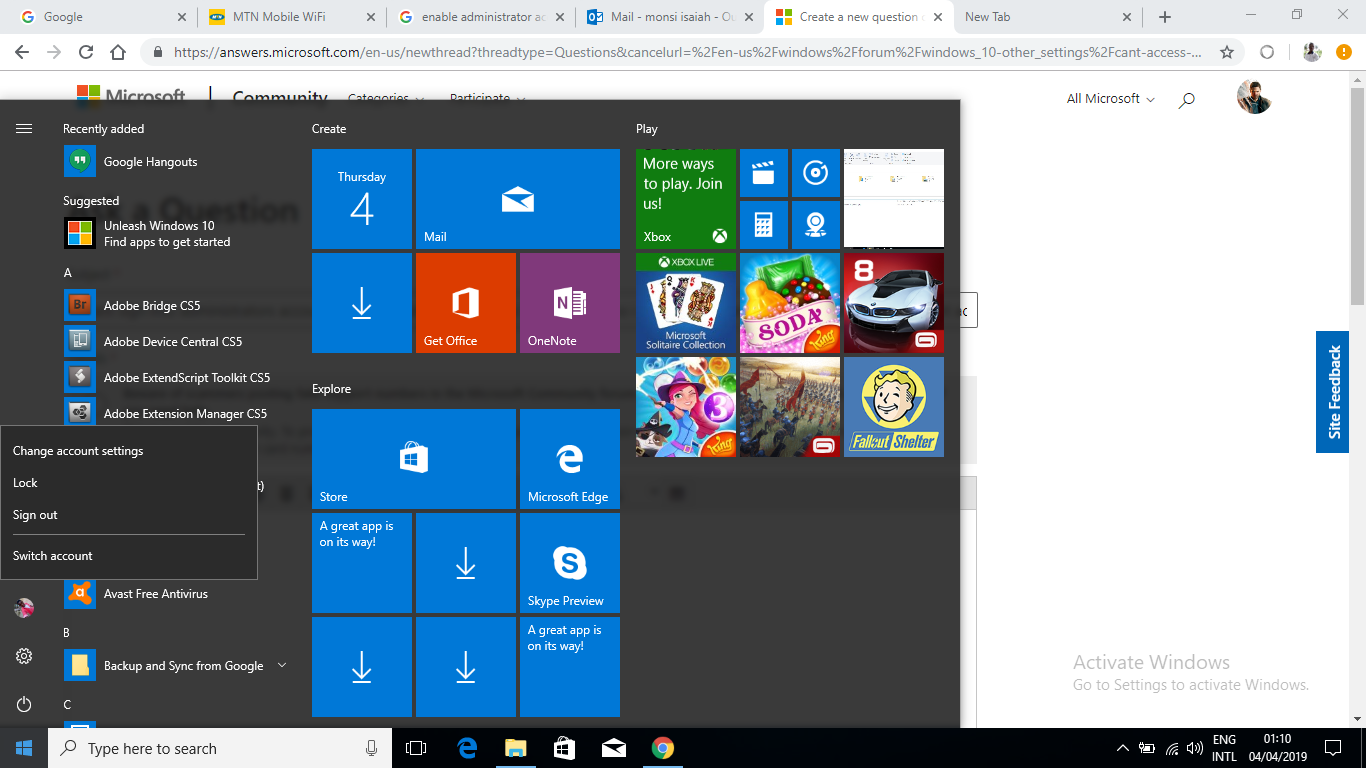Open the Mail tile
The width and height of the screenshot is (1366, 768).
(517, 199)
